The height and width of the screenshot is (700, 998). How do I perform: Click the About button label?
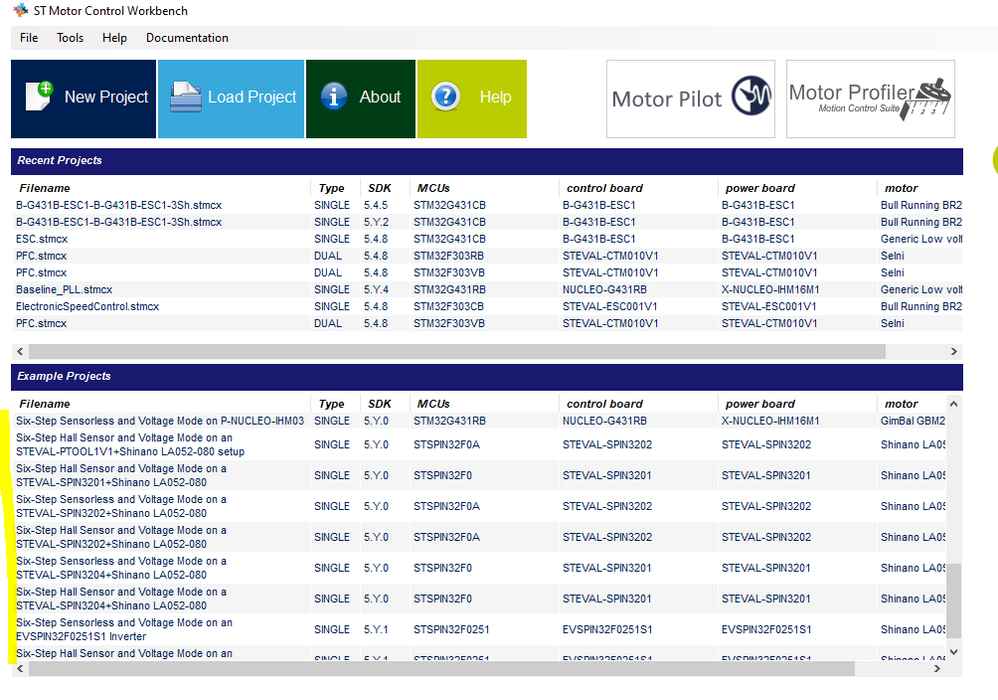coord(380,97)
